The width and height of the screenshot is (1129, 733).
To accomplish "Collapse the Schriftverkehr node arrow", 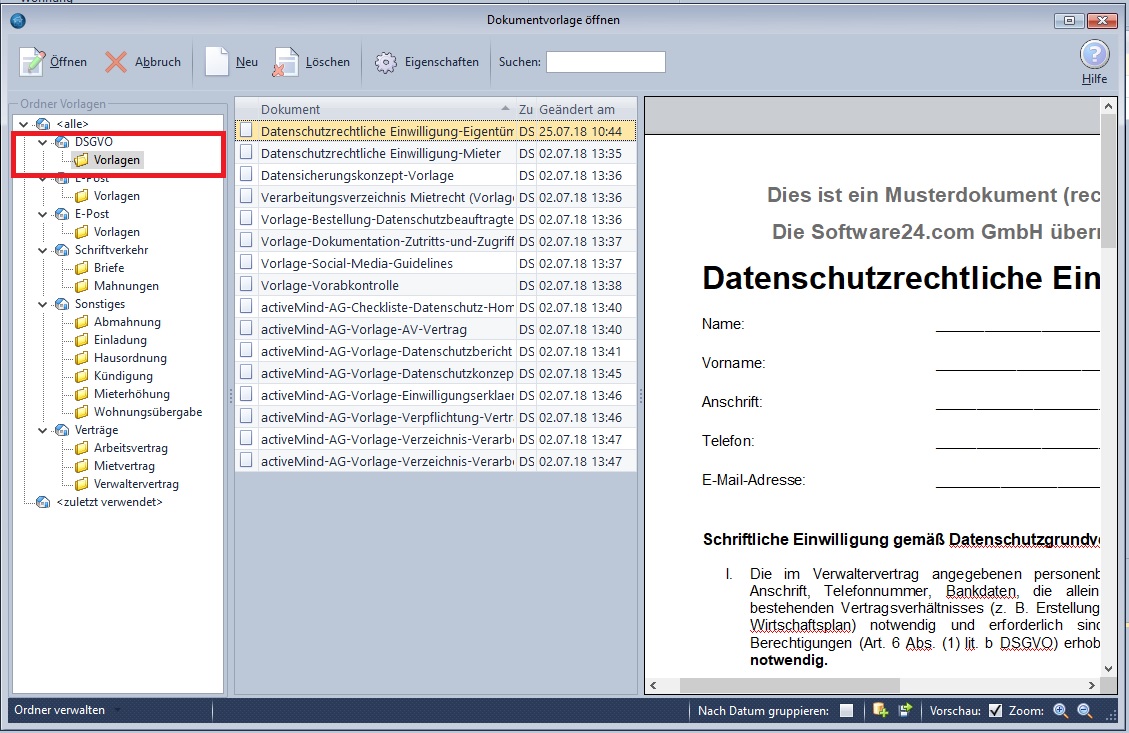I will point(42,250).
